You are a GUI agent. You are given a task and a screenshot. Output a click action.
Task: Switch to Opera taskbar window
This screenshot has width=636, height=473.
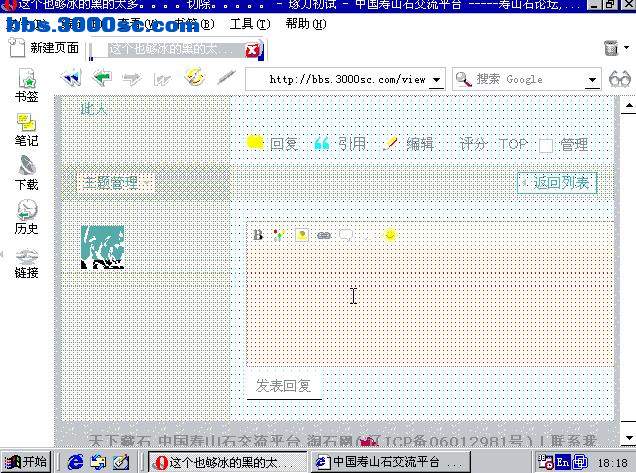click(x=227, y=462)
